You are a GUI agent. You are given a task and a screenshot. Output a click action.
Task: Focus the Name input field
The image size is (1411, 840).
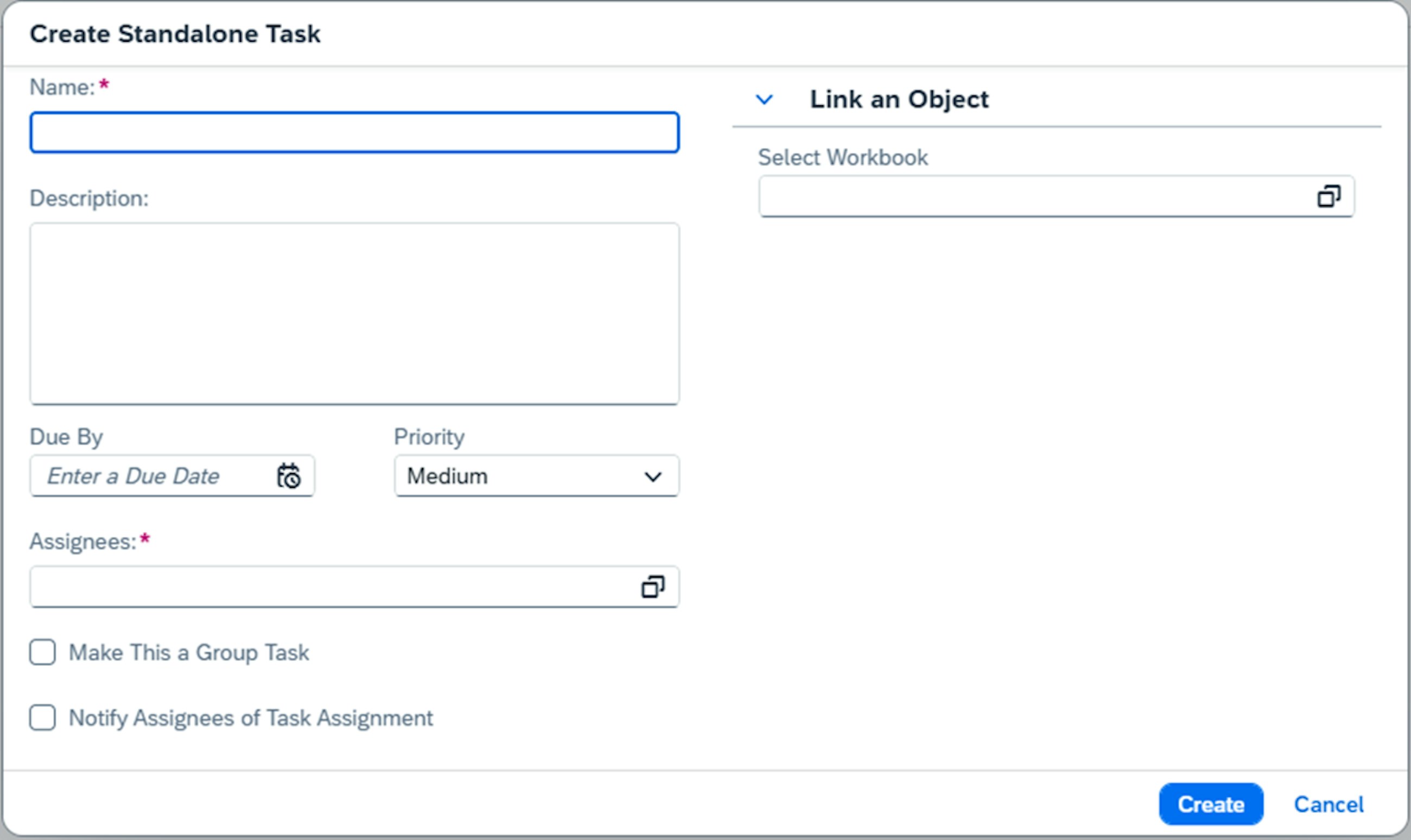click(354, 132)
